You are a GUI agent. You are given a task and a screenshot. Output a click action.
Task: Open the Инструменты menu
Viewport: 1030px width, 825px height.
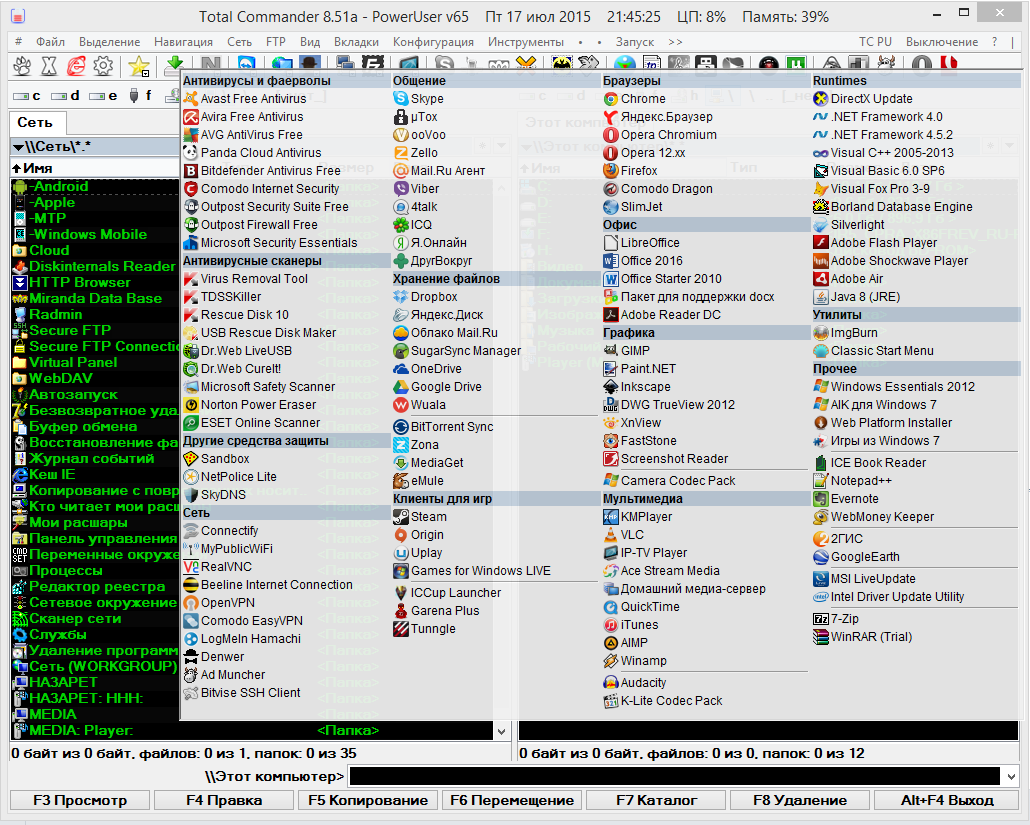coord(526,42)
